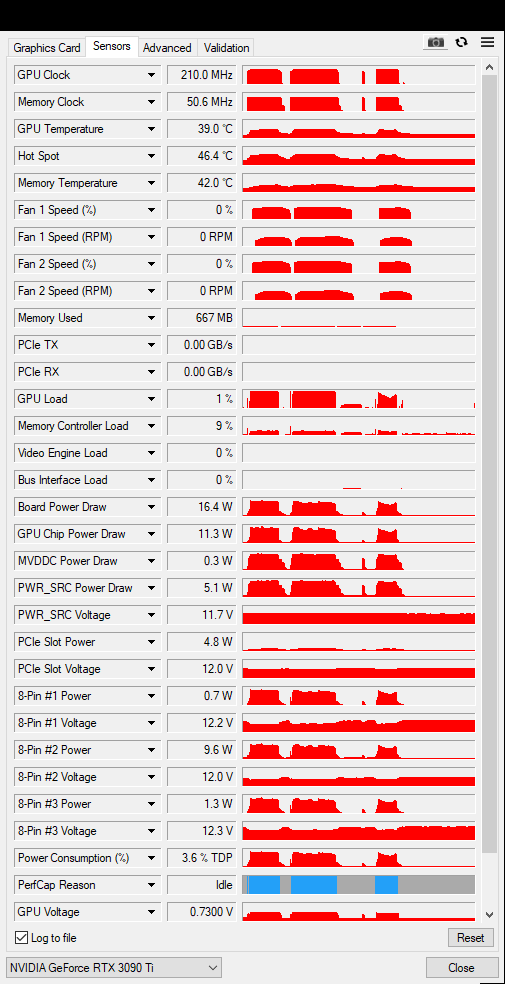Screen dimensions: 505x984
Task: Click the vertical scrollbar thumb
Action: 489,463
